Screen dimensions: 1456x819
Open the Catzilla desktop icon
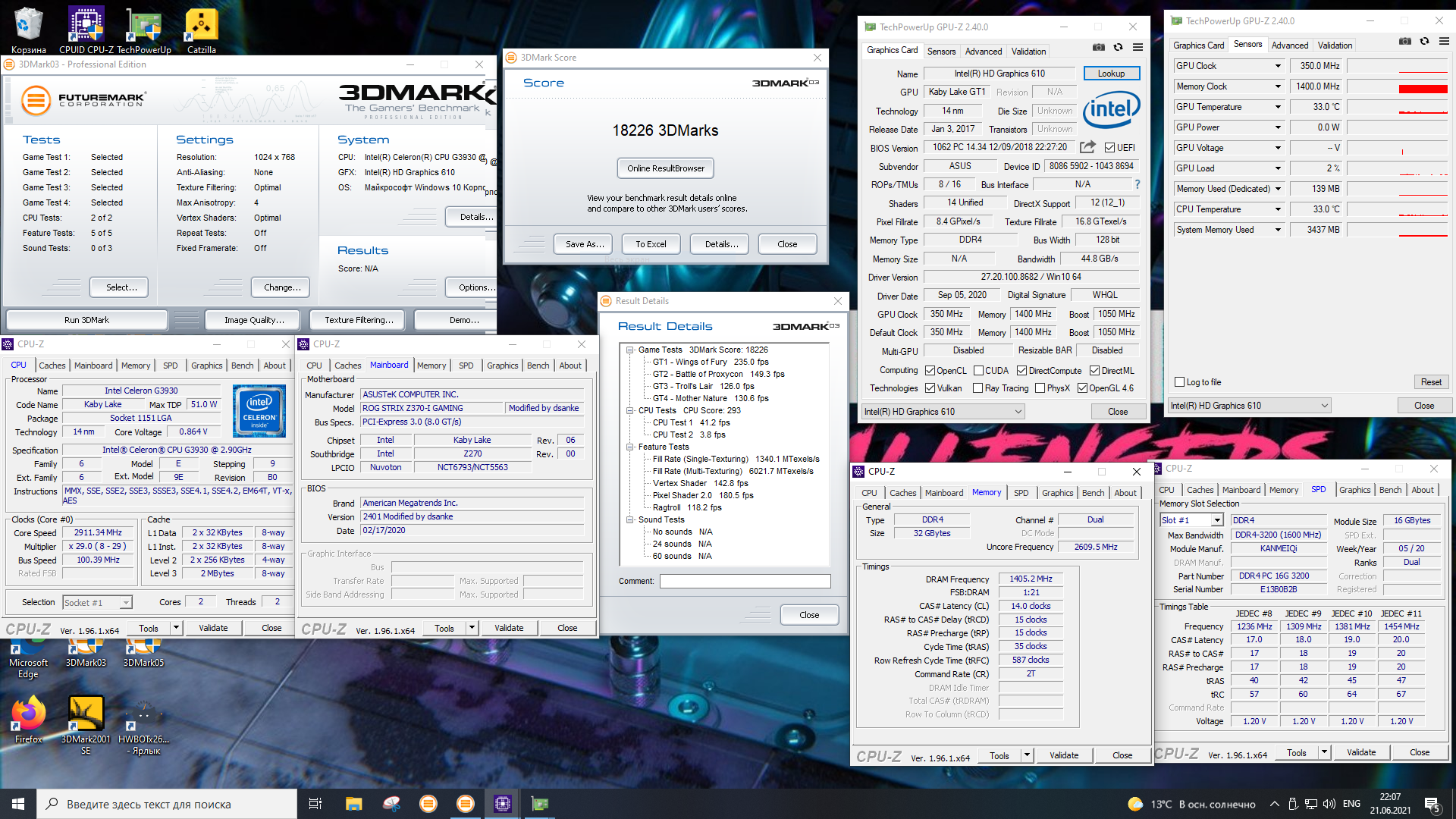click(202, 30)
